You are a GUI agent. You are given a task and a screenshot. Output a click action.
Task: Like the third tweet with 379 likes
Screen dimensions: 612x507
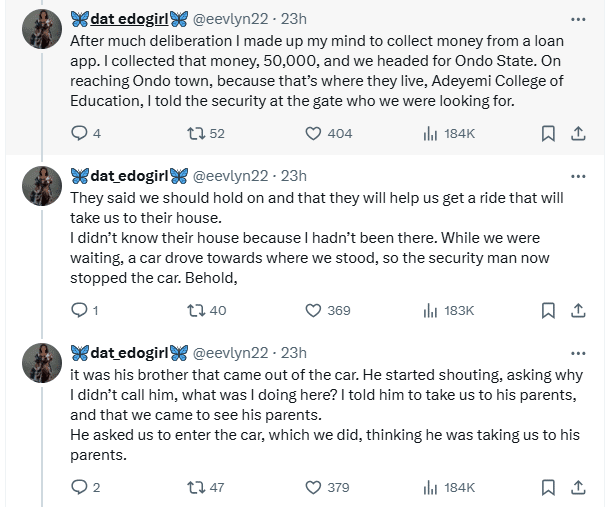click(x=312, y=487)
